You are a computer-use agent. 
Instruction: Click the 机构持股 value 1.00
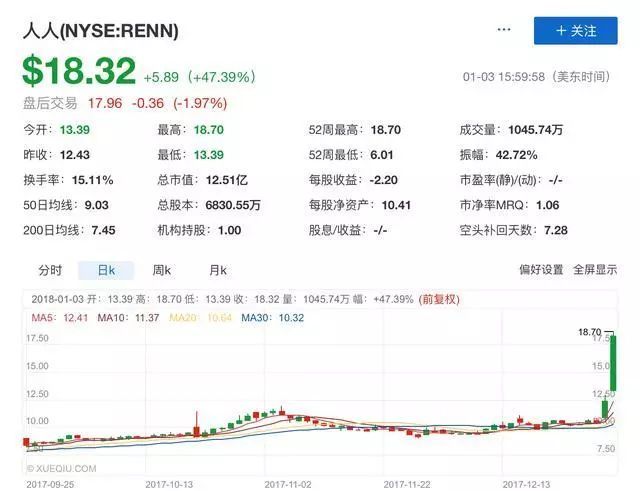(229, 231)
